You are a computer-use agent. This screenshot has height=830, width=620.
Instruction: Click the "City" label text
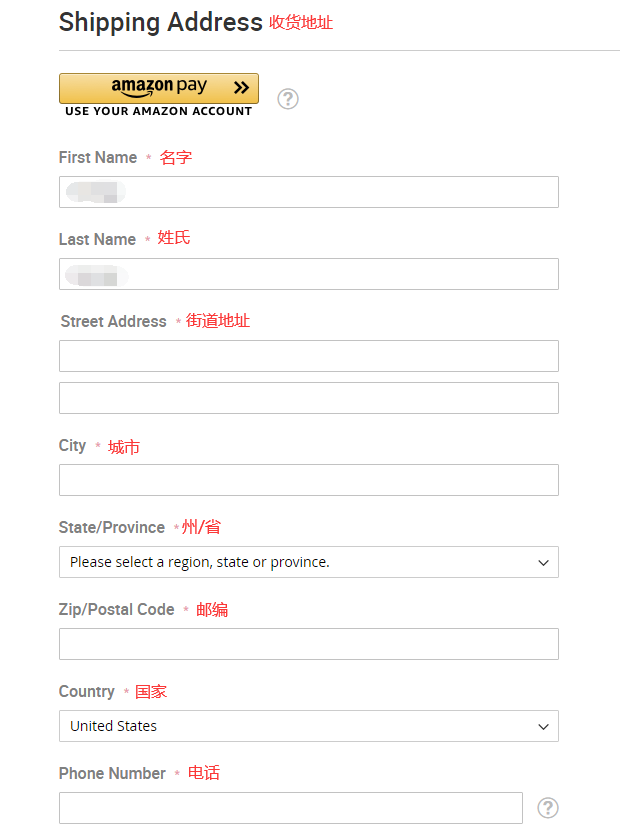click(72, 445)
